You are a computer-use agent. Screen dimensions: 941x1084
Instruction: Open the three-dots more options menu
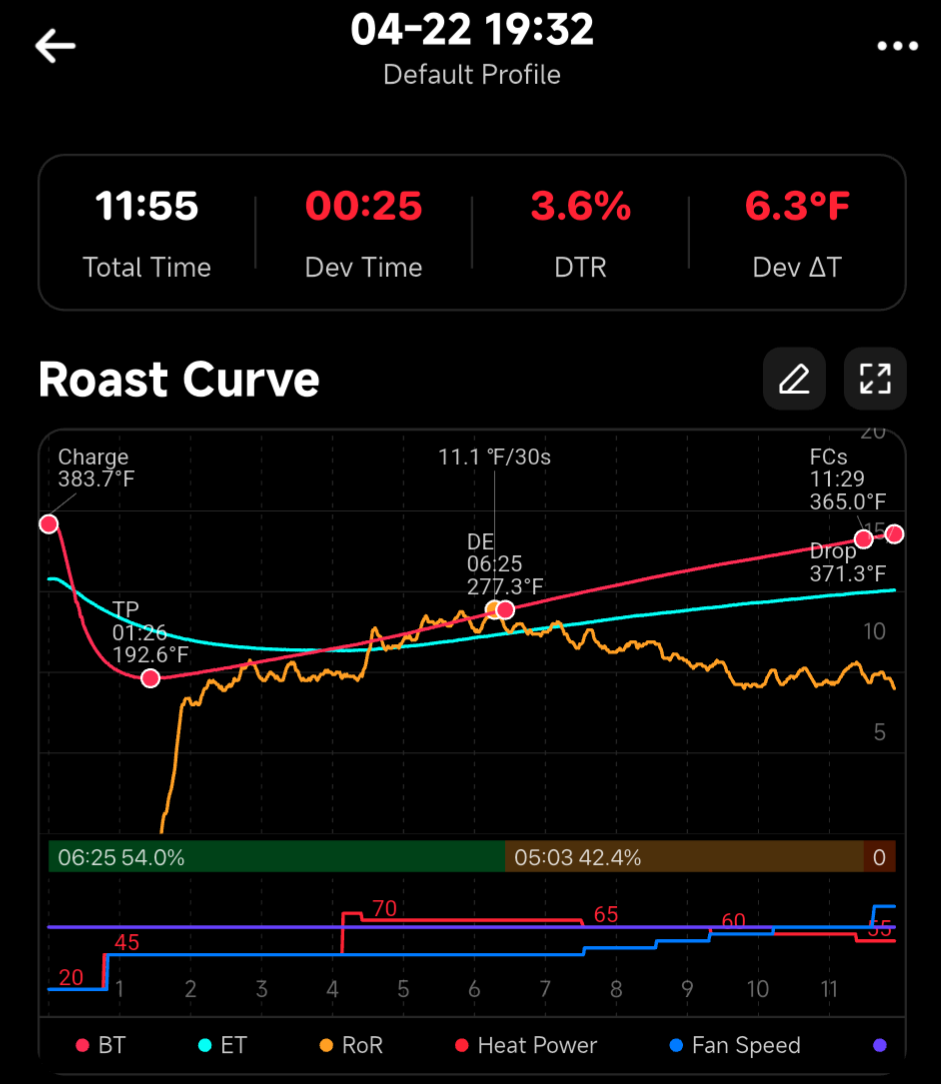897,46
